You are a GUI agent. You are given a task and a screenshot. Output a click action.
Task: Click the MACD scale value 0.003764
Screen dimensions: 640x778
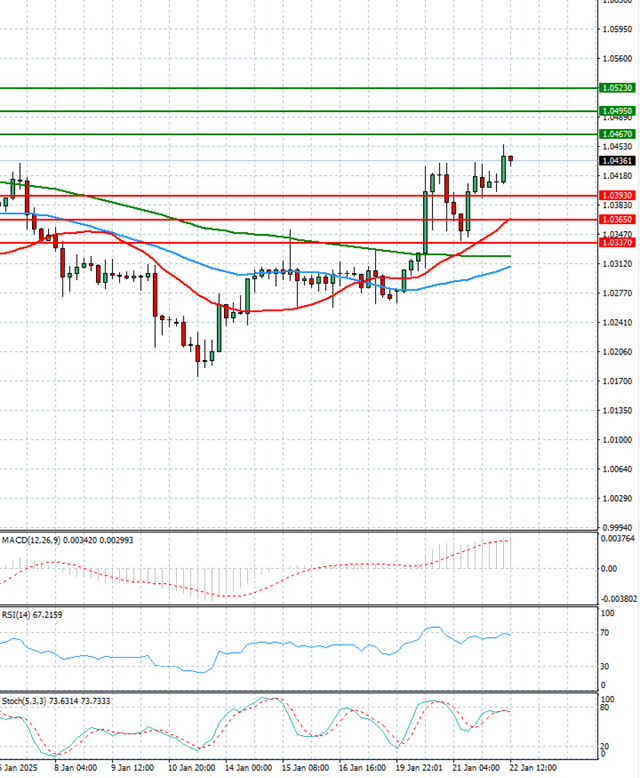(x=618, y=538)
